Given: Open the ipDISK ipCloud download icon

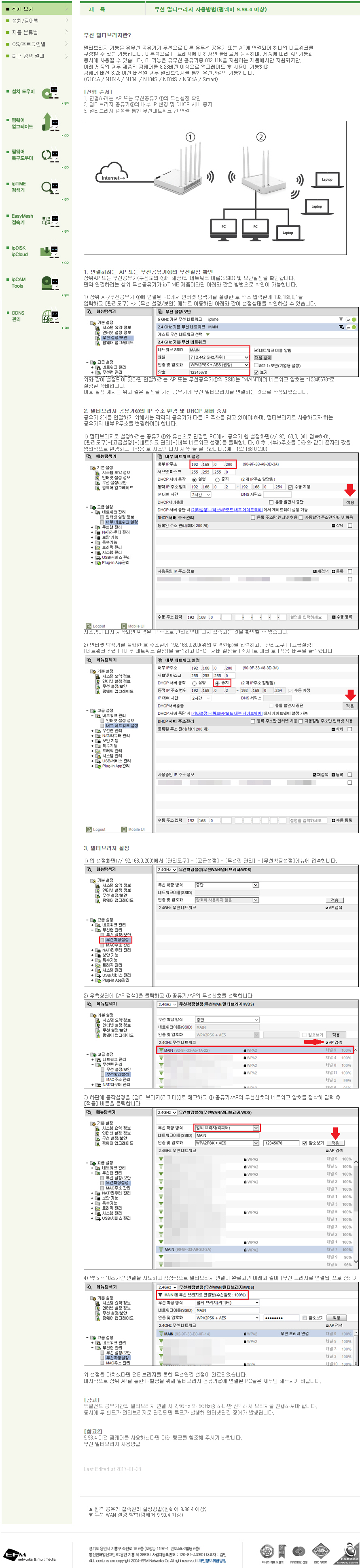Looking at the screenshot, I should (x=49, y=251).
